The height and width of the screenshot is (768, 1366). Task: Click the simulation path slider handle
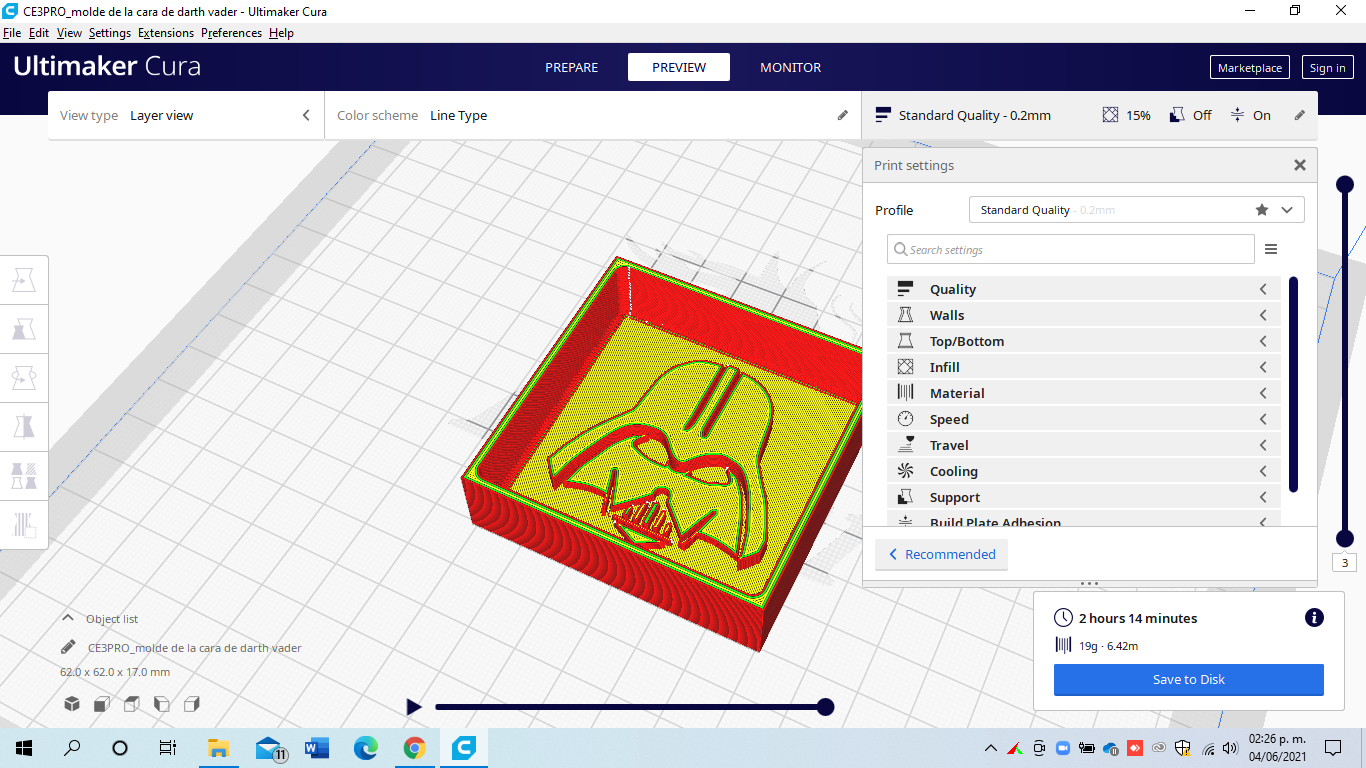coord(825,707)
